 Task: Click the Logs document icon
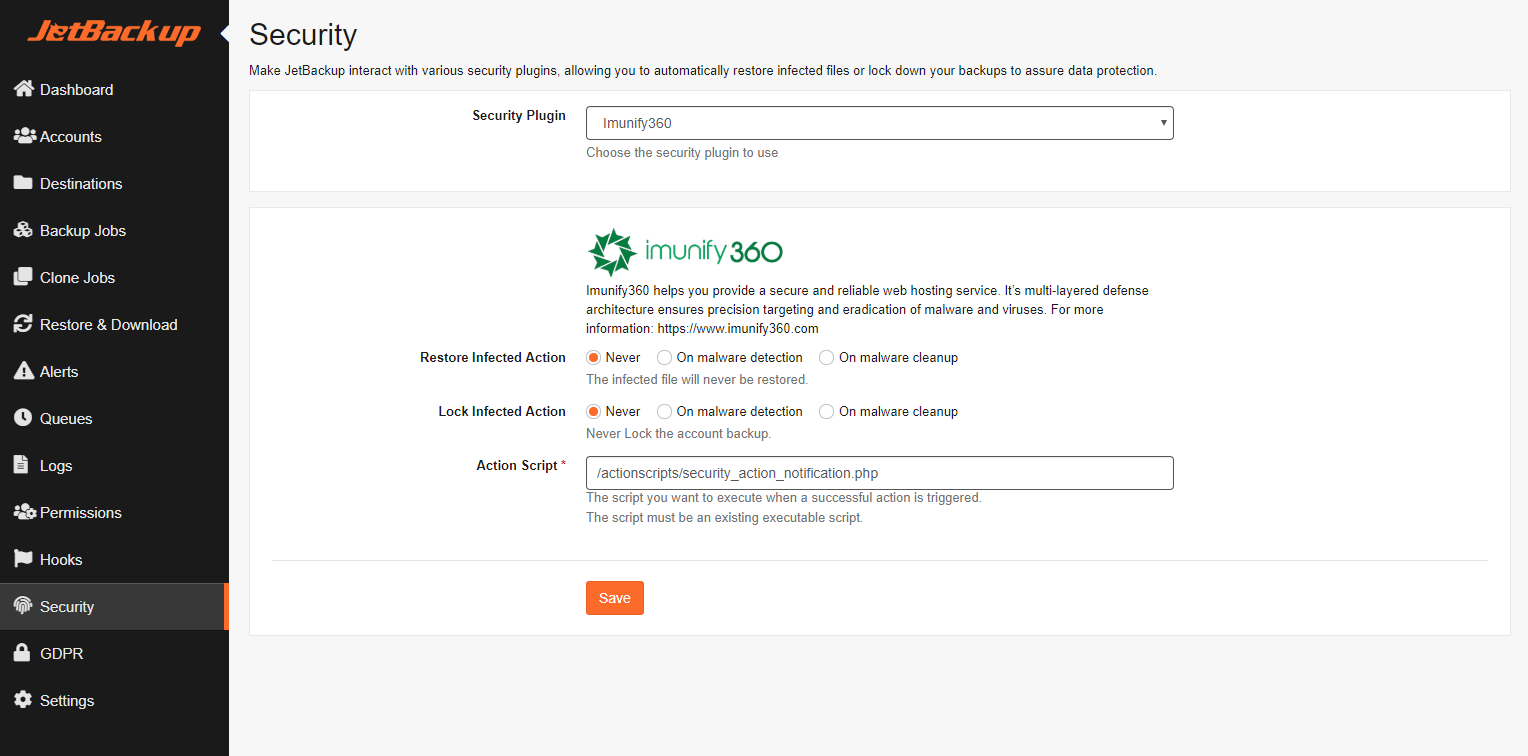pos(20,465)
